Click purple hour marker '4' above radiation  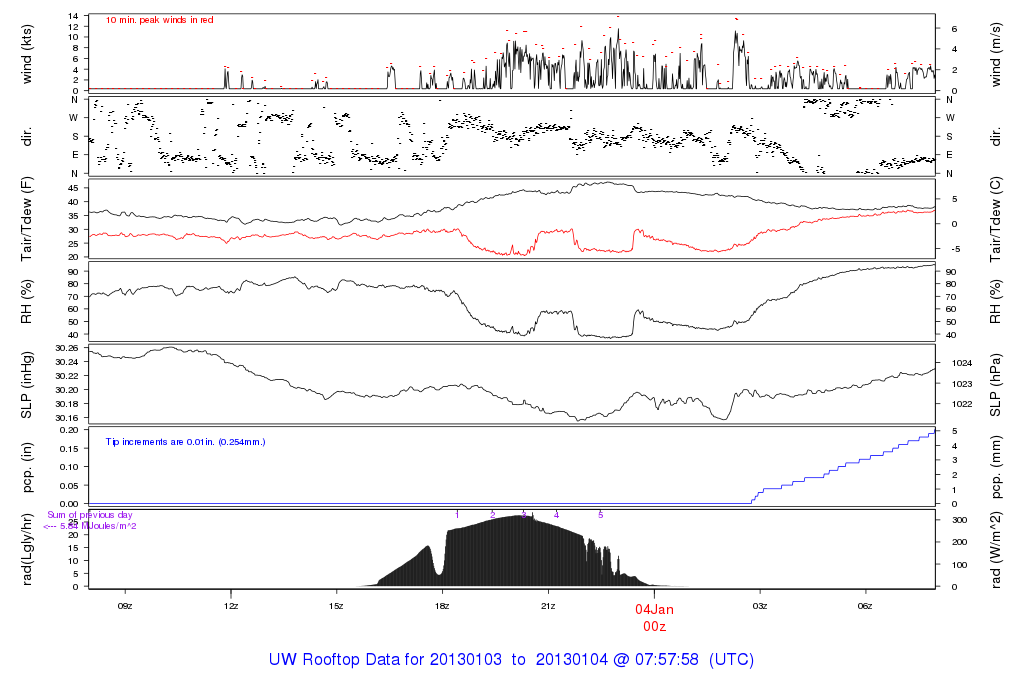click(556, 515)
